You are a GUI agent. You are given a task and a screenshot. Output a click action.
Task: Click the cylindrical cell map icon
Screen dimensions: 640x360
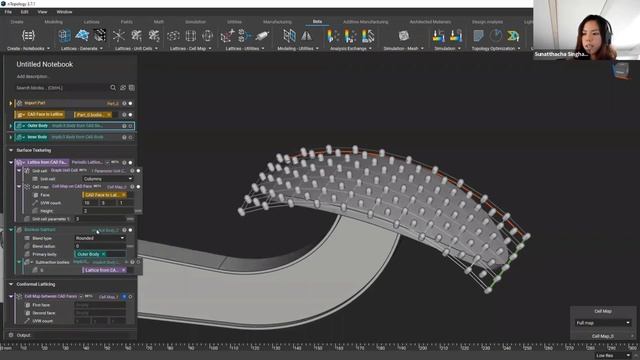(207, 36)
